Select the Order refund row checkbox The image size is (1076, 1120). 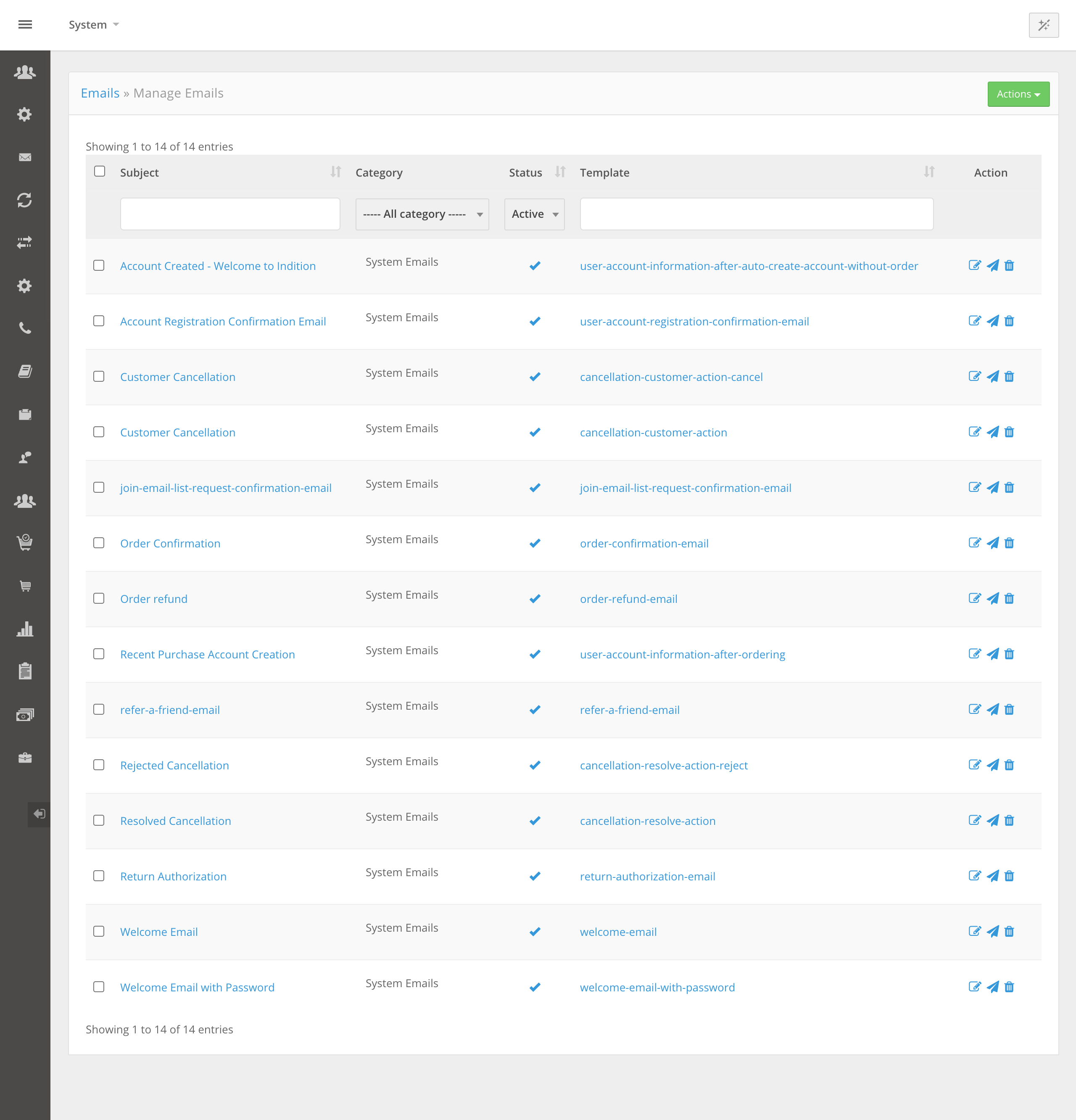[99, 598]
